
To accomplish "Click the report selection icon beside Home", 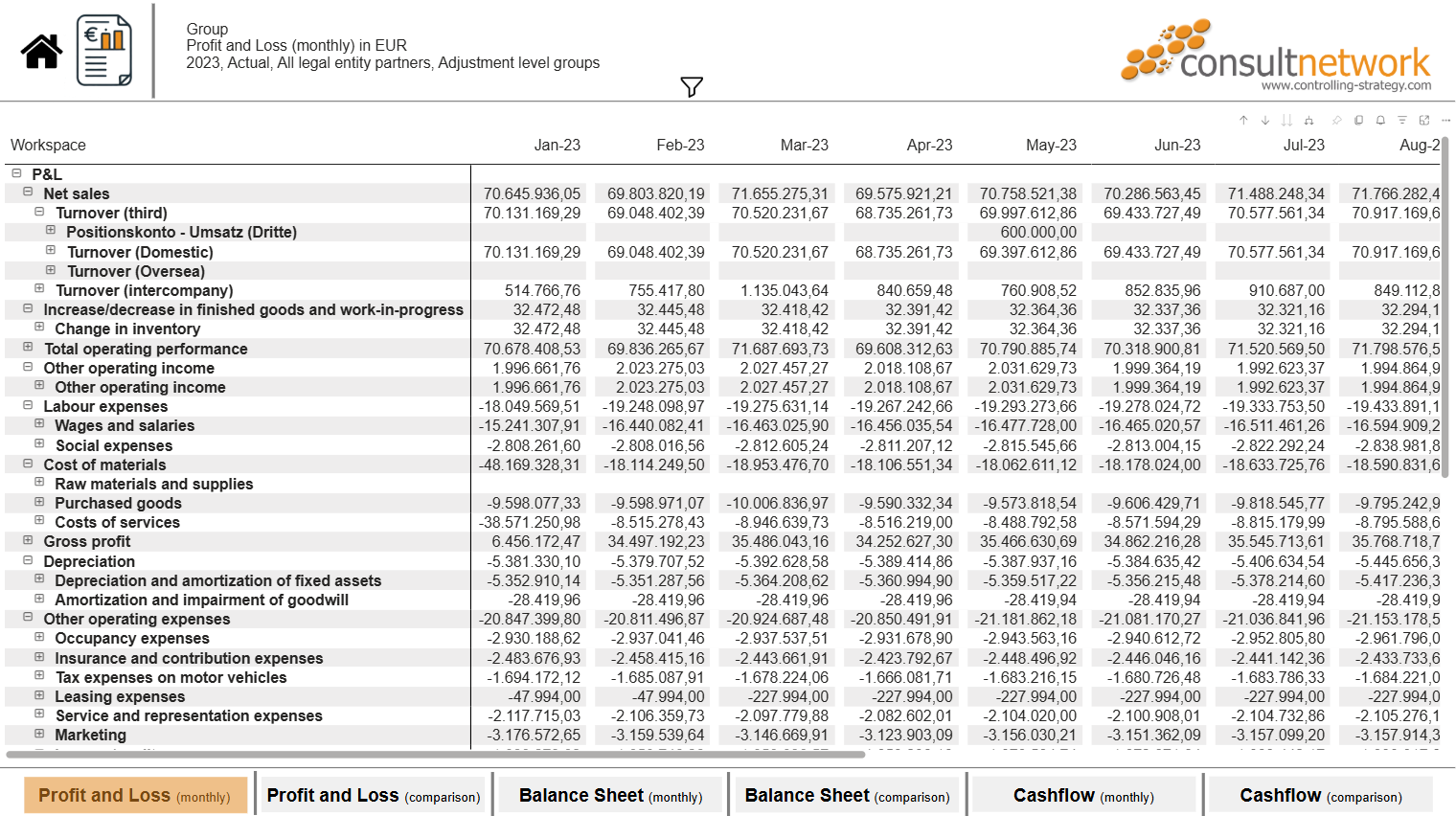I will click(103, 48).
